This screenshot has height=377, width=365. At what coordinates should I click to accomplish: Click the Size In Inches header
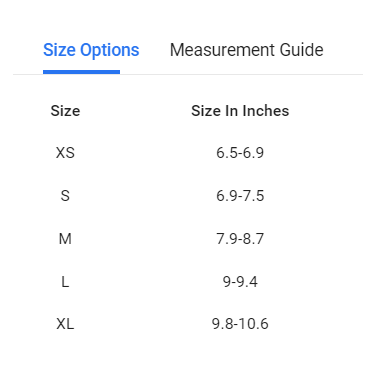240,111
